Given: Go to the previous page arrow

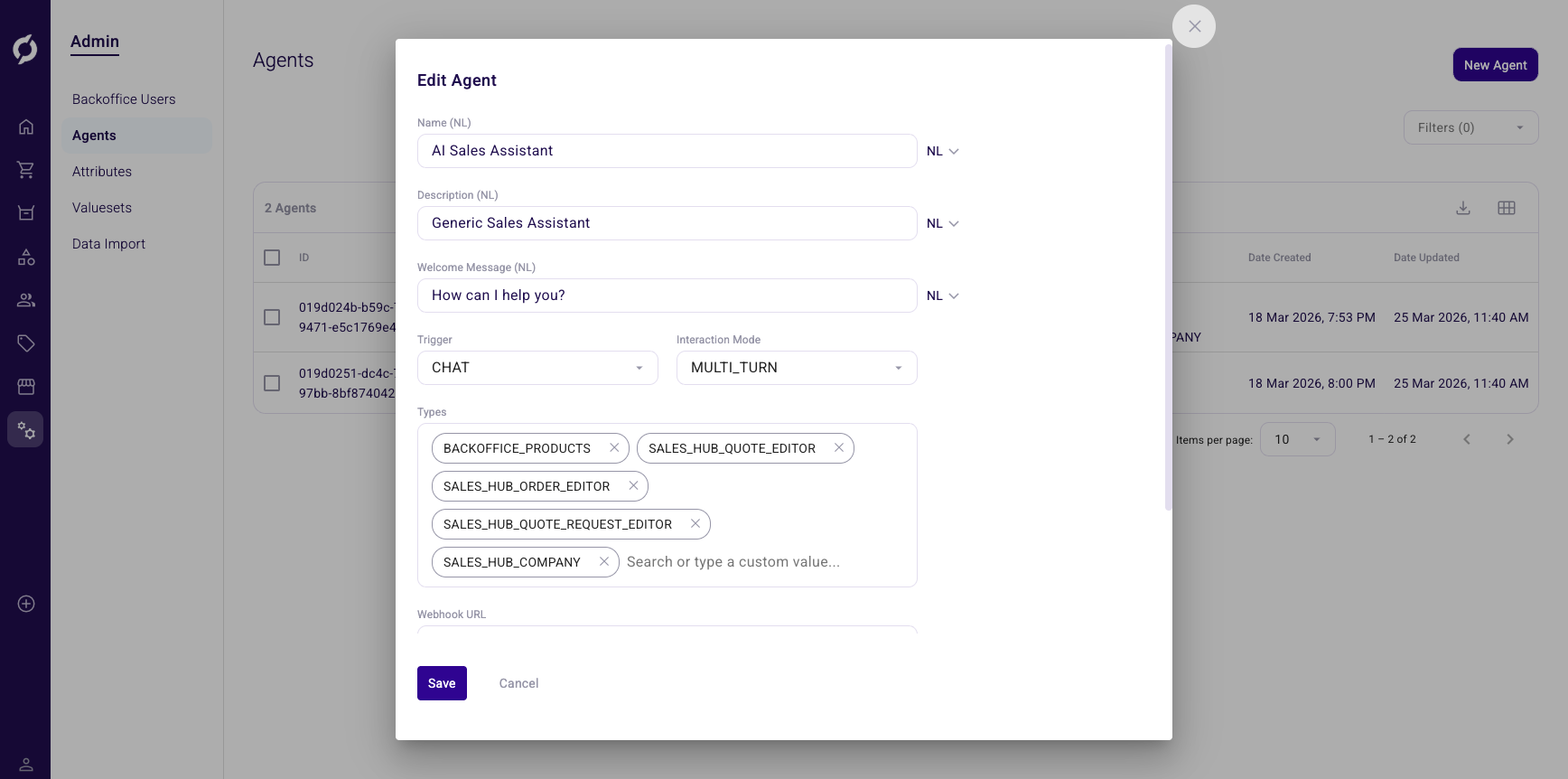Looking at the screenshot, I should pyautogui.click(x=1467, y=439).
